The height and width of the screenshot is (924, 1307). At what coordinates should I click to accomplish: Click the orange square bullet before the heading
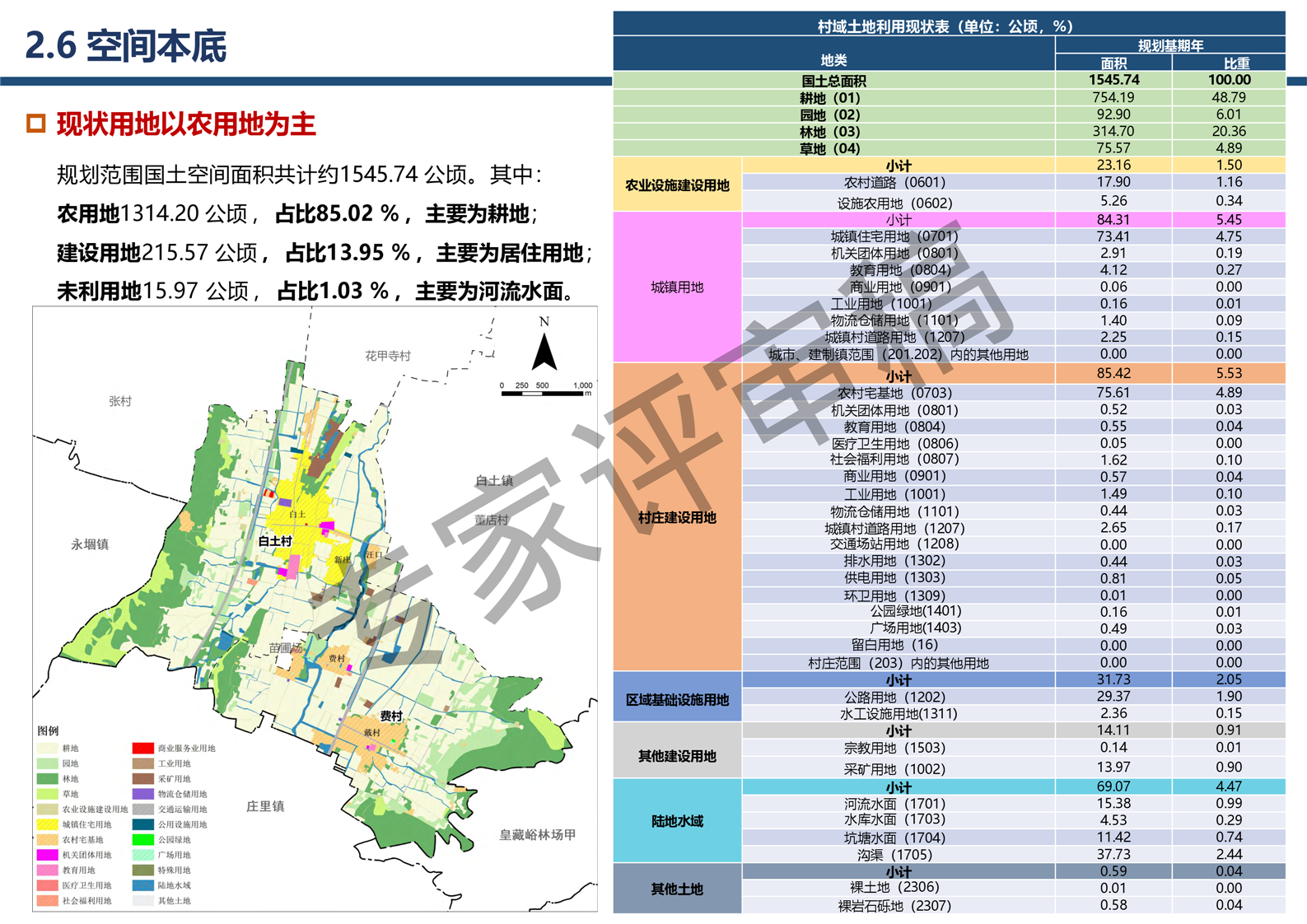[x=35, y=124]
